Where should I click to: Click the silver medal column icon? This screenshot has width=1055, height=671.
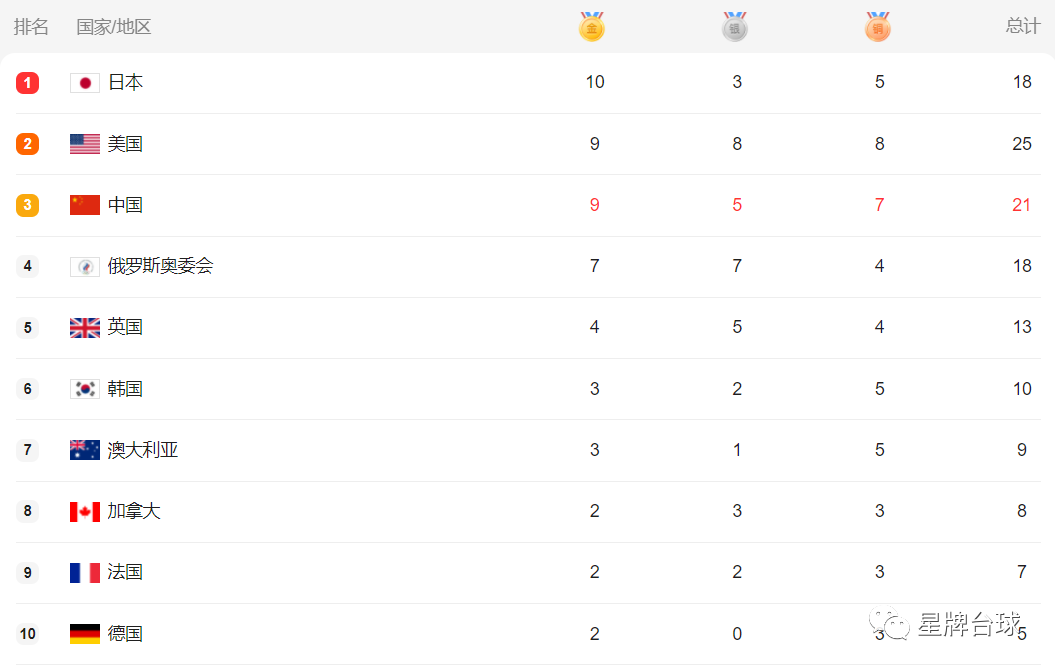pyautogui.click(x=735, y=27)
